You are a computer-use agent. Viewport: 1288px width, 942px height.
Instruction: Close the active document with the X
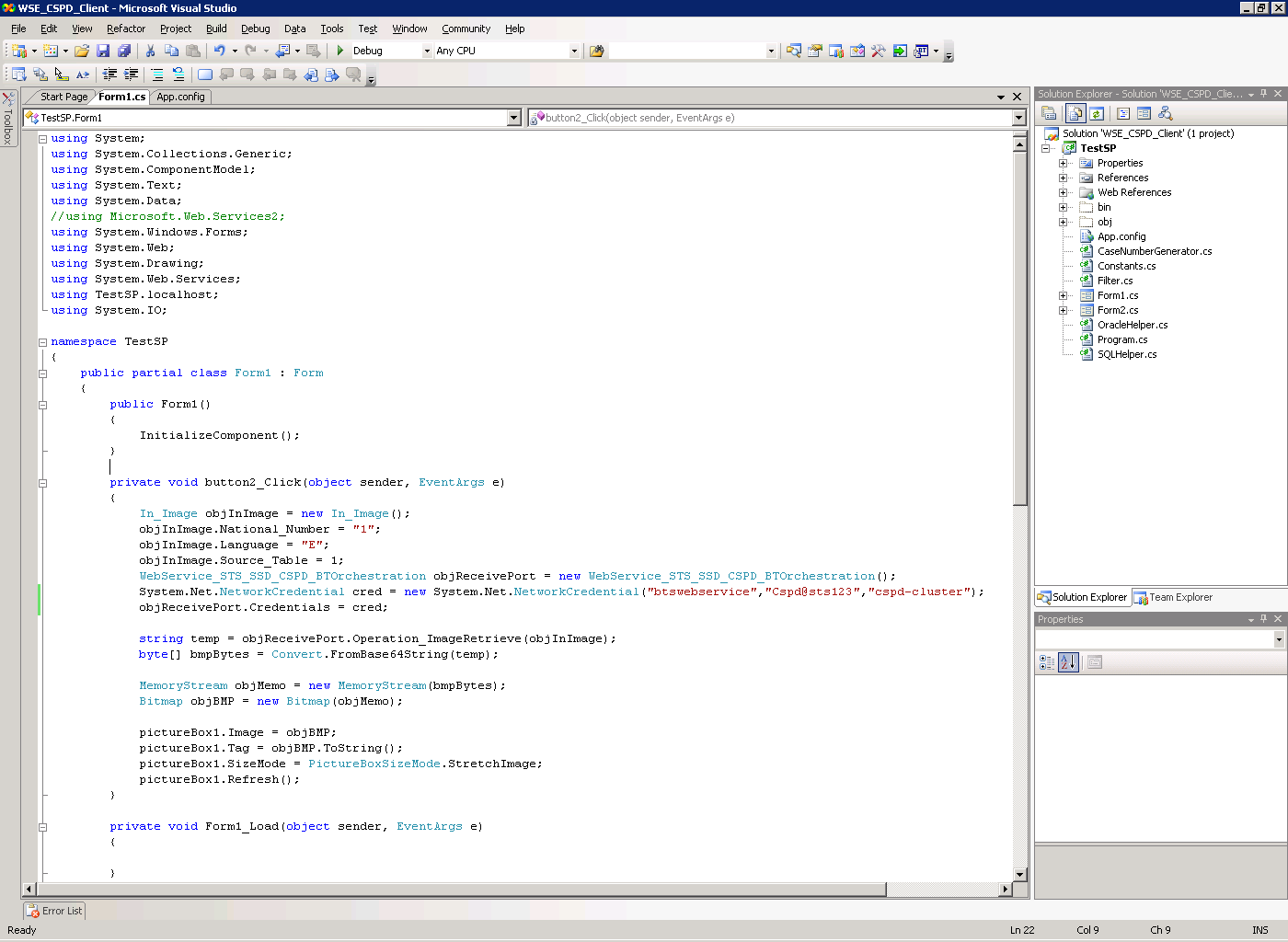[x=1017, y=97]
